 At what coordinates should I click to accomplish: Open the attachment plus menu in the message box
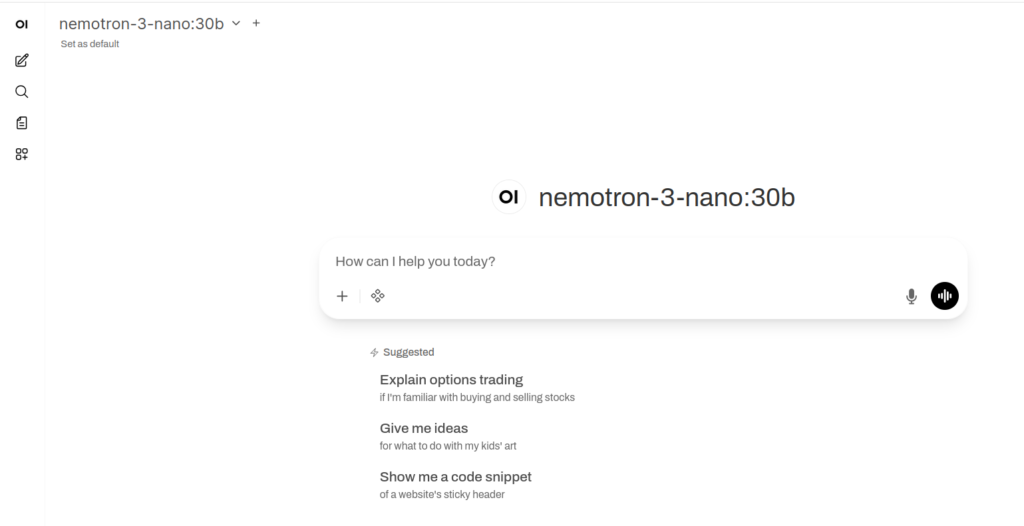342,296
